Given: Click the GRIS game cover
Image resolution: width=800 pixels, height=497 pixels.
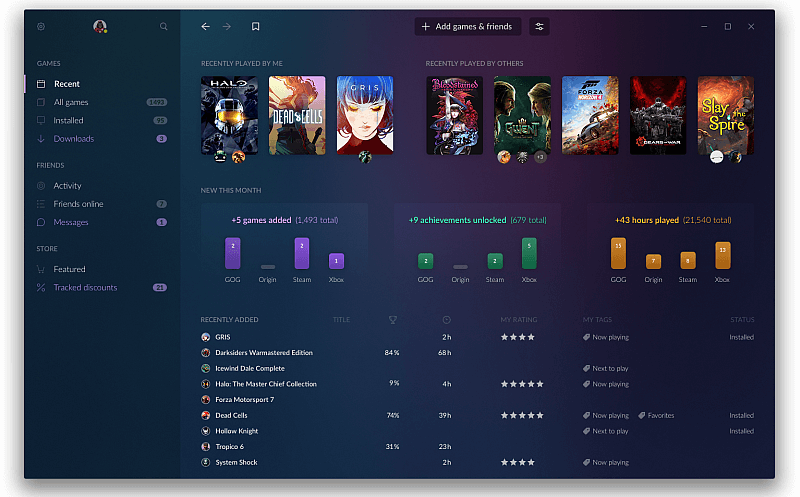Looking at the screenshot, I should point(365,115).
